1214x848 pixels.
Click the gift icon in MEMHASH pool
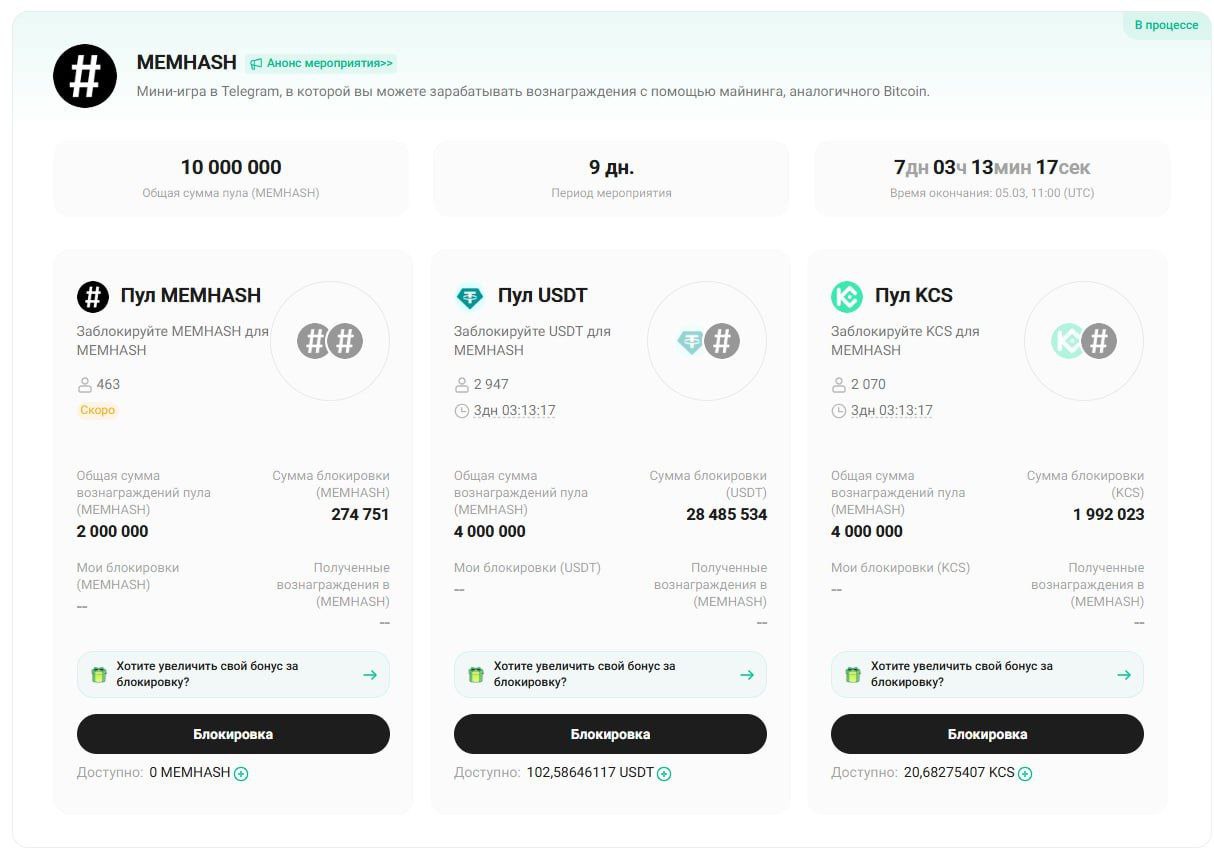[x=98, y=675]
